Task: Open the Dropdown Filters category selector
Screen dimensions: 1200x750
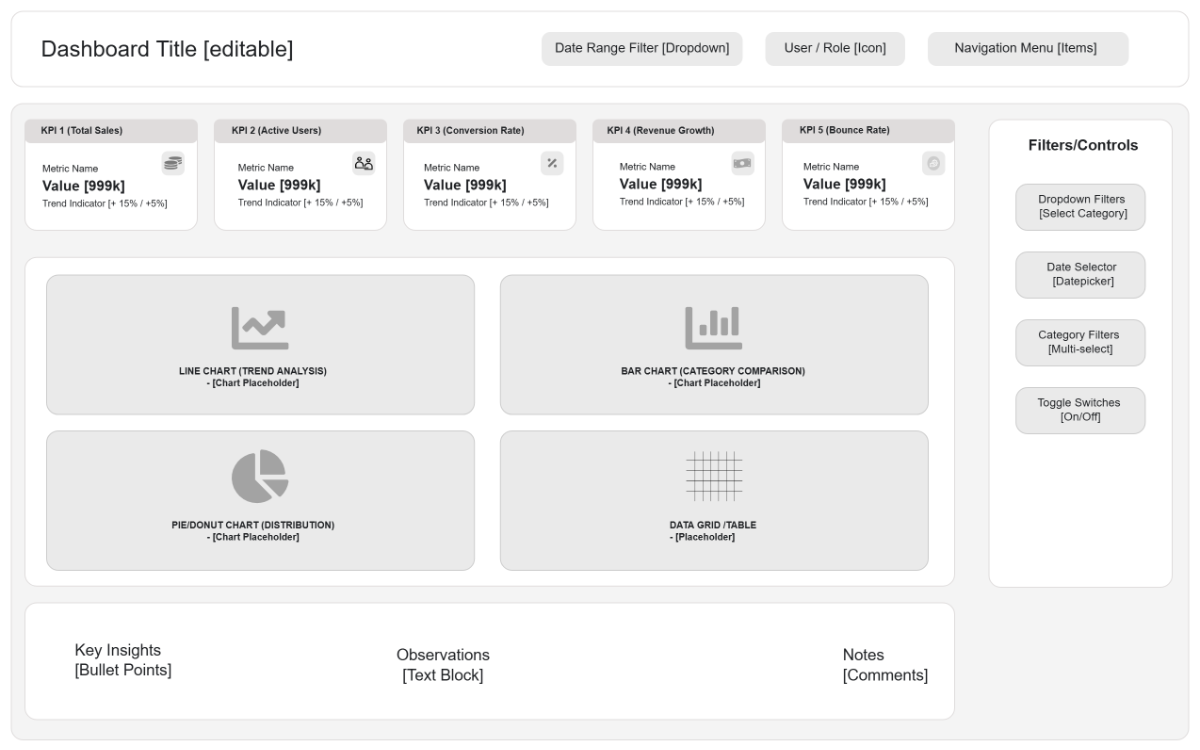Action: point(1081,207)
